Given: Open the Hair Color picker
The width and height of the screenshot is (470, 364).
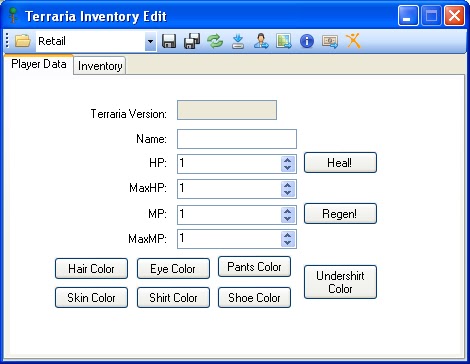Looking at the screenshot, I should 91,268.
